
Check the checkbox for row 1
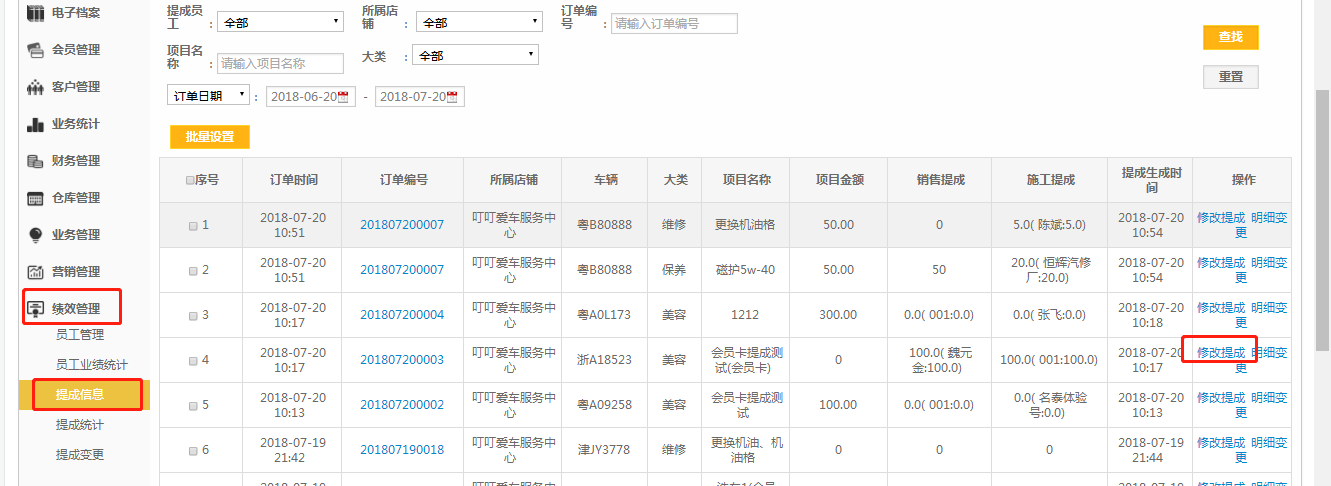point(193,226)
